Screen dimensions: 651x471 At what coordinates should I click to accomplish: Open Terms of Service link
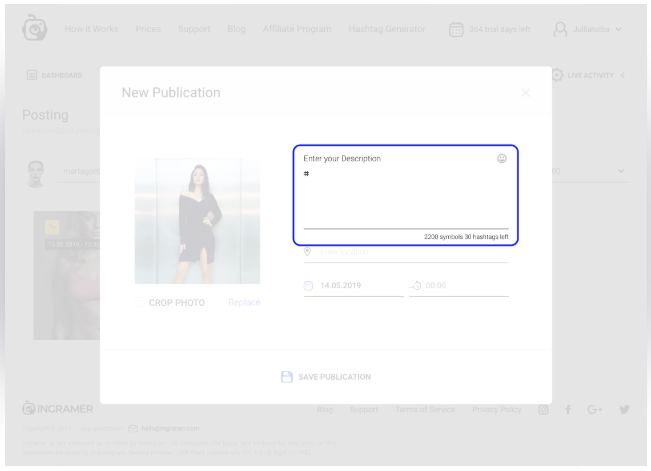tap(425, 410)
